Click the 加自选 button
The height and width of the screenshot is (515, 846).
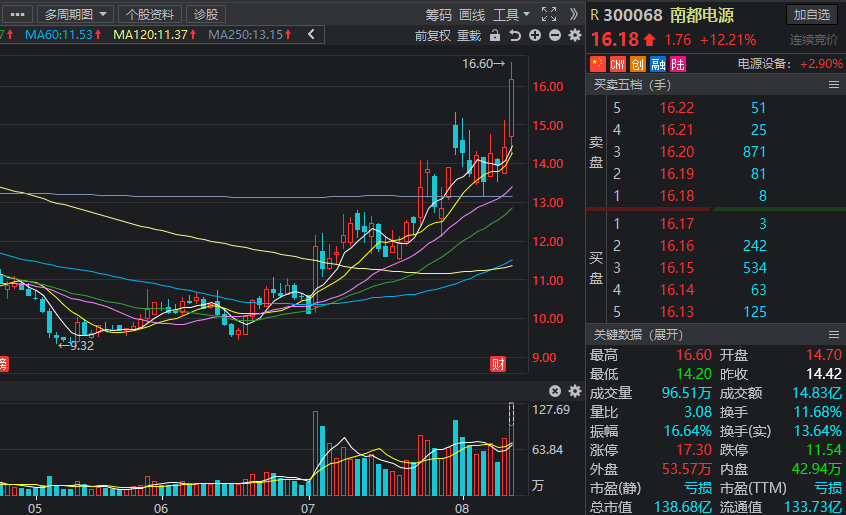(813, 14)
